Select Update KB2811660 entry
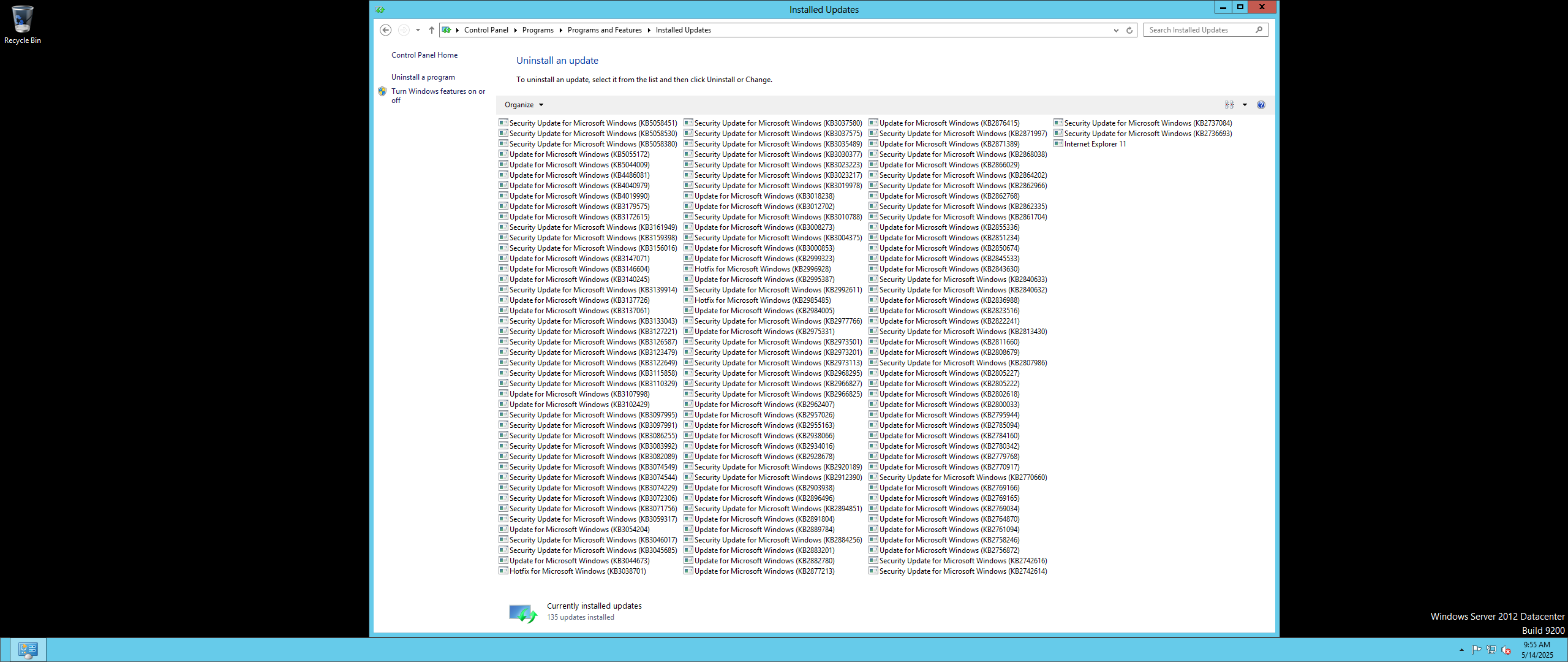The width and height of the screenshot is (1568, 662). click(944, 342)
